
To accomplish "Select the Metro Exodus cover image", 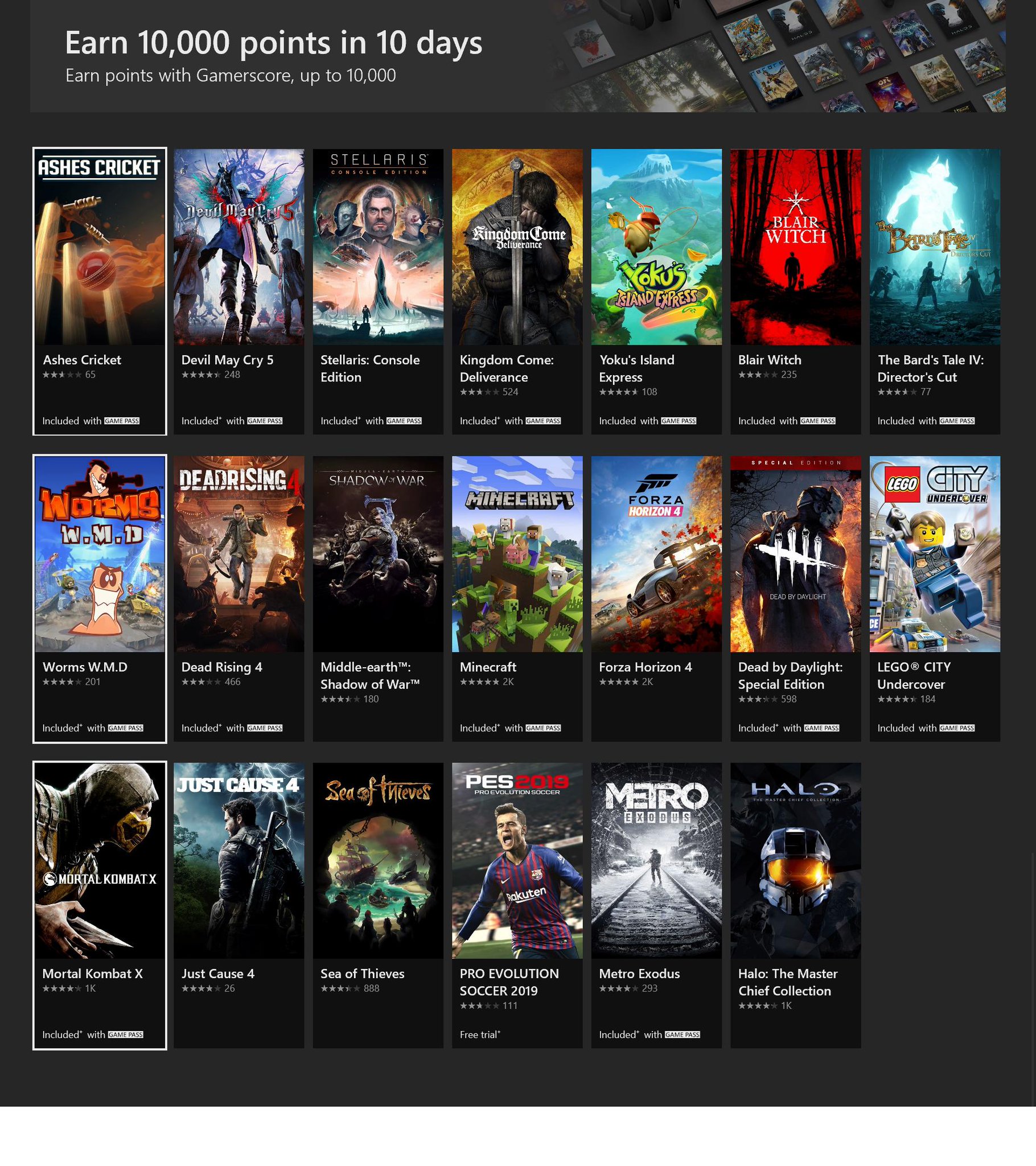I will point(657,861).
